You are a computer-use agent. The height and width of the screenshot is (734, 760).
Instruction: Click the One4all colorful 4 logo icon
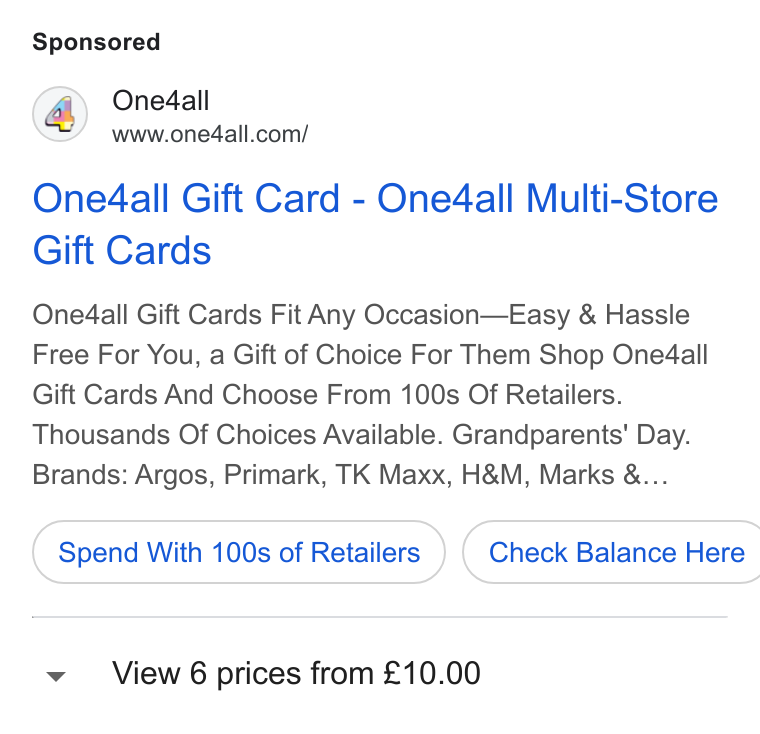(x=60, y=114)
